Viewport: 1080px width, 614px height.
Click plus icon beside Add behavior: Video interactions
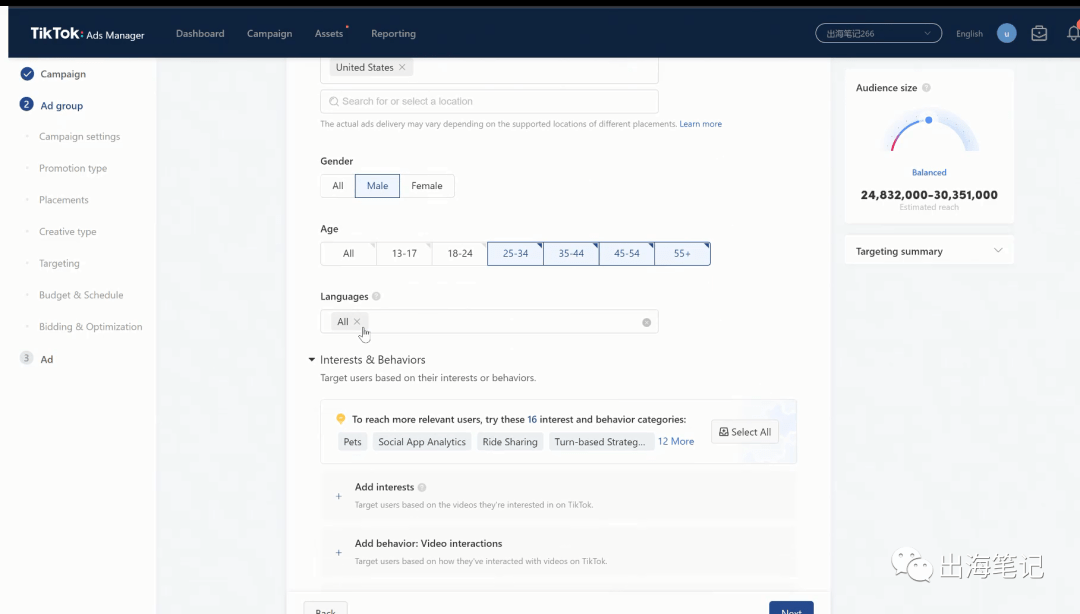[x=338, y=552]
